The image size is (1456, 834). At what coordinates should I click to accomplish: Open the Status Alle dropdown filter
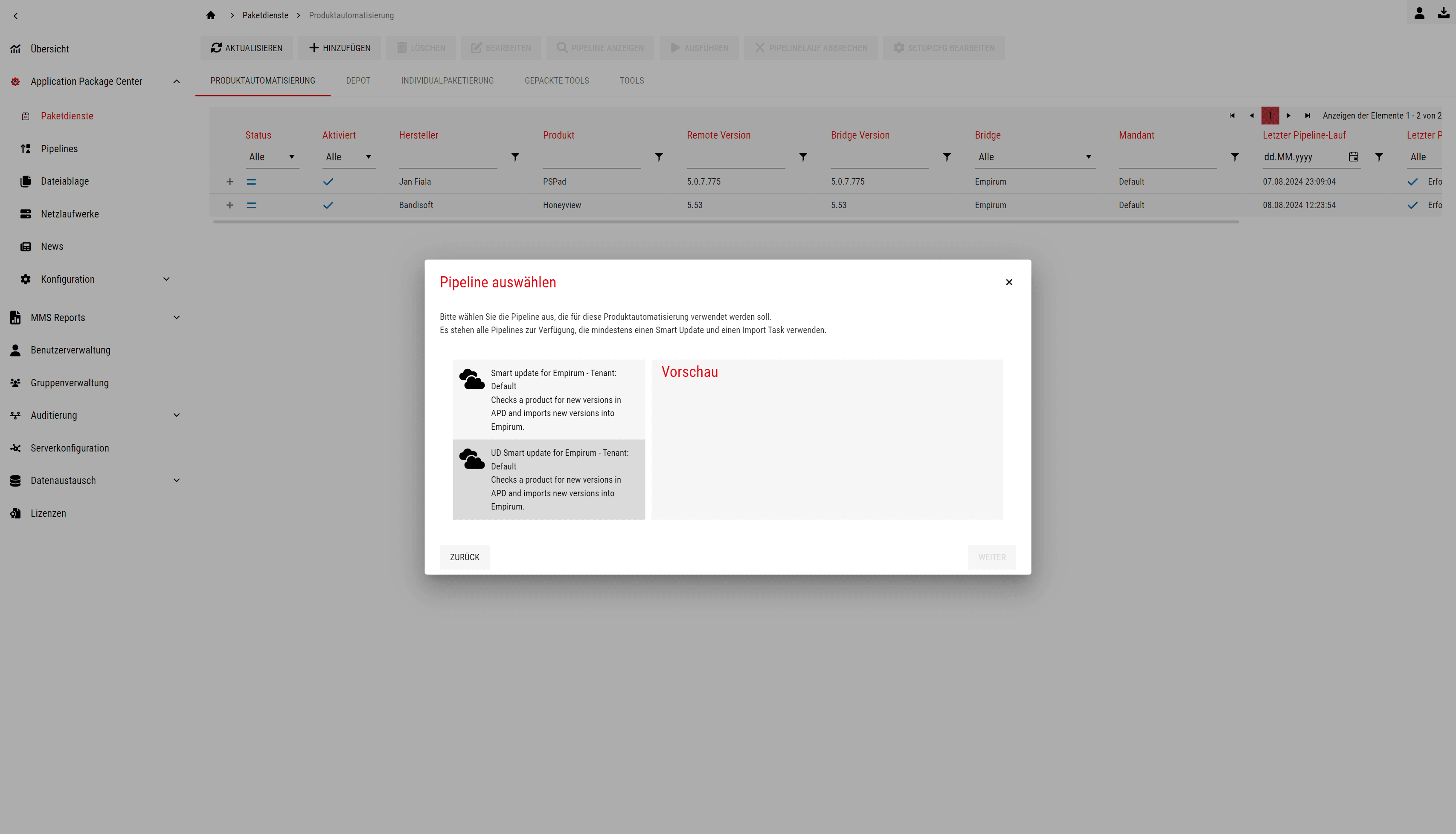click(272, 157)
